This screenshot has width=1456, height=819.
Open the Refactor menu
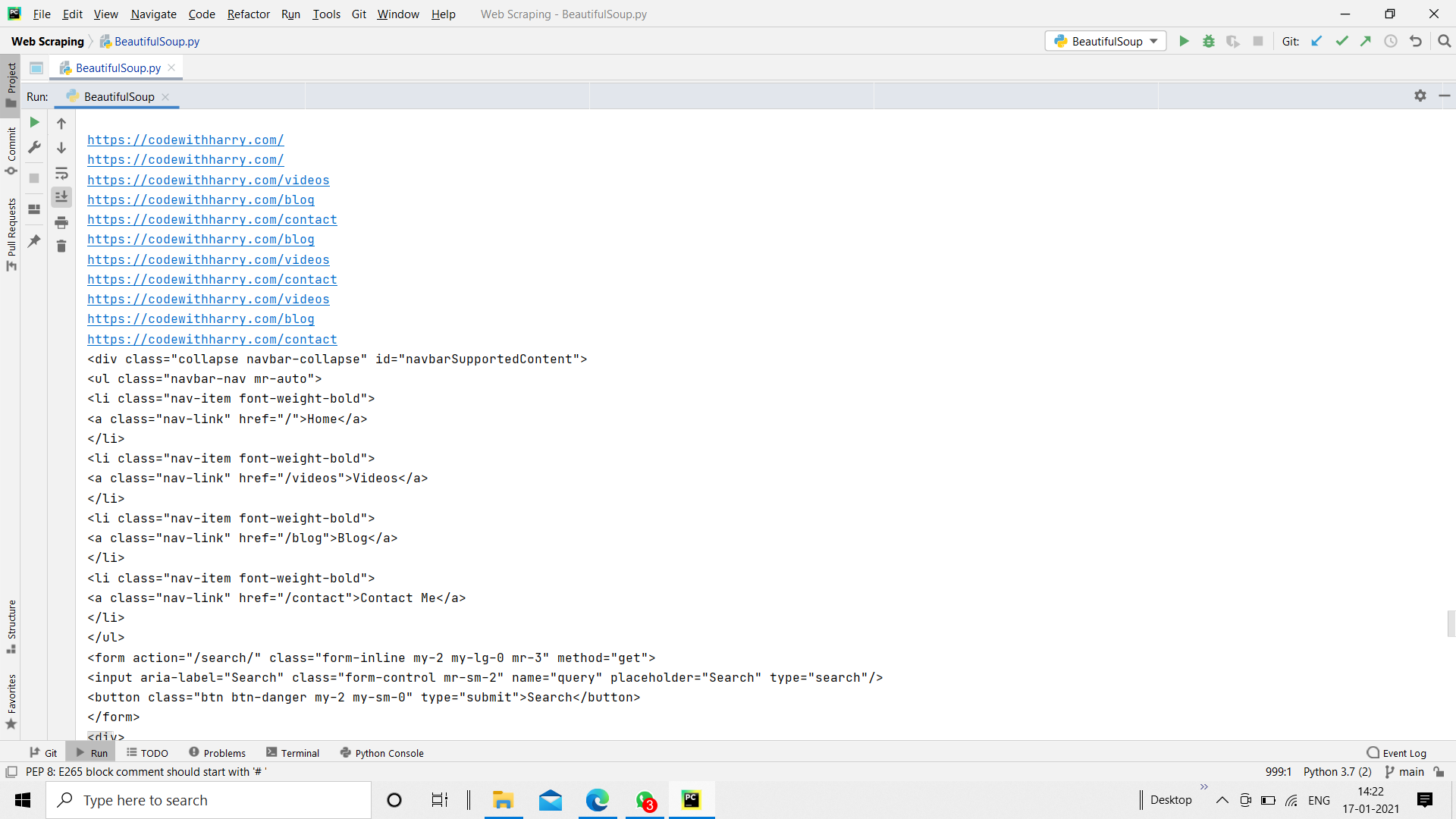click(248, 14)
